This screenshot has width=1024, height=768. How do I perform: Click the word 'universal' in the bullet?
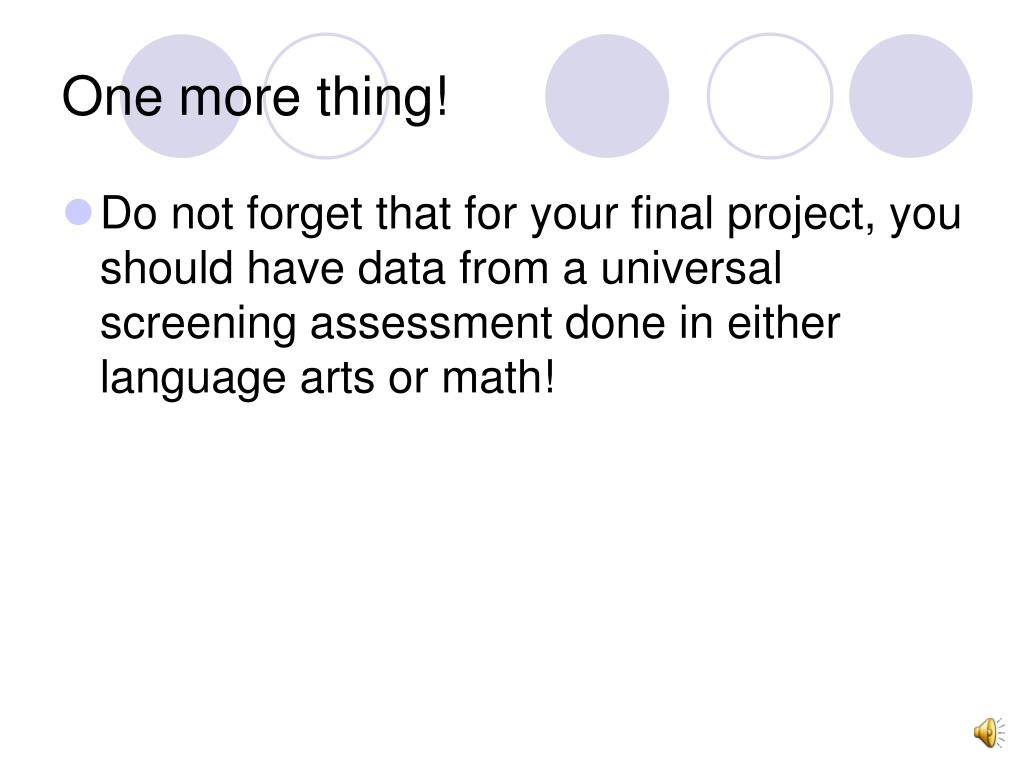[691, 268]
